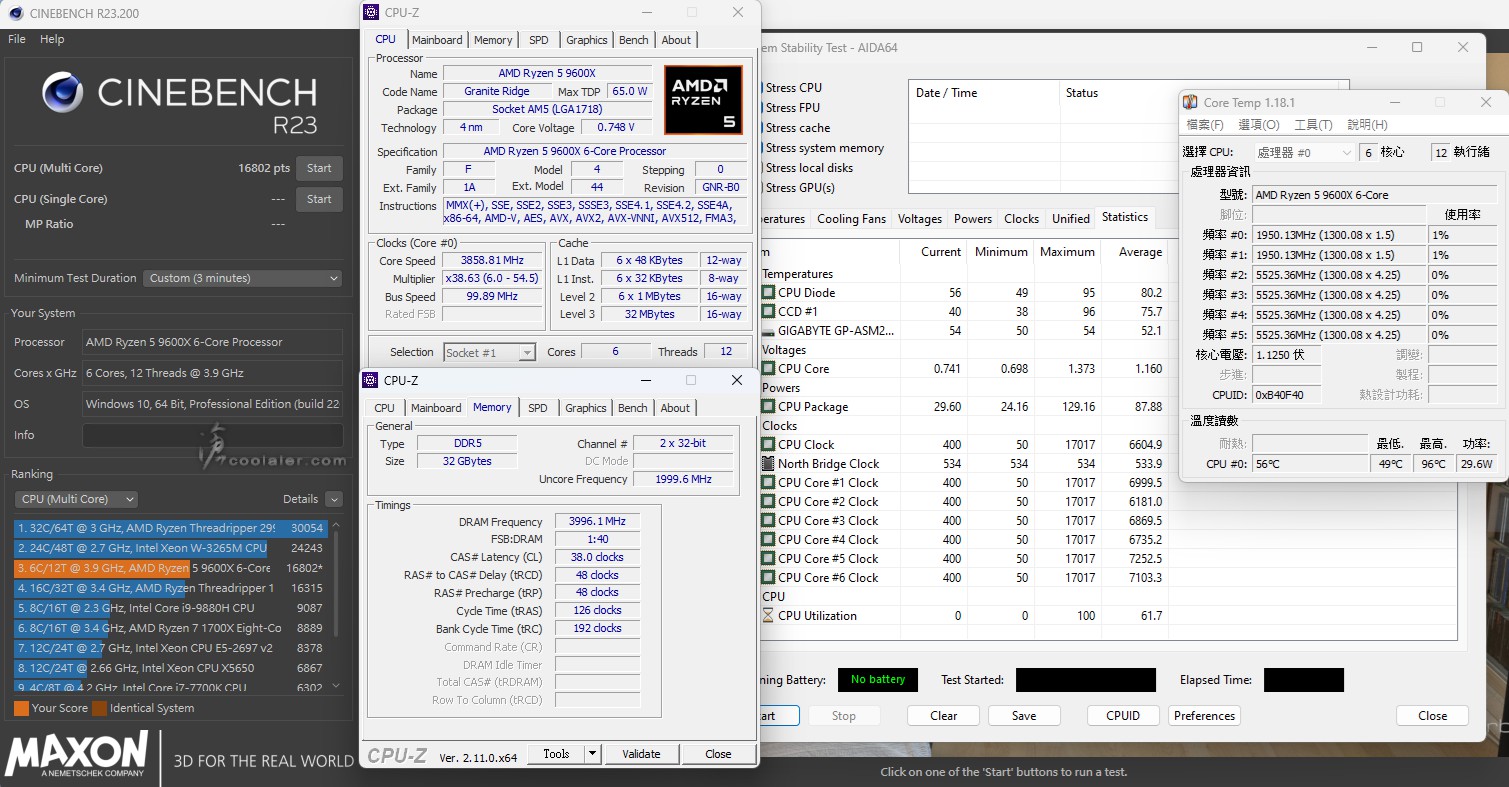Click the lower CPU-Z Memory window's title icon
1509x787 pixels.
click(x=371, y=380)
